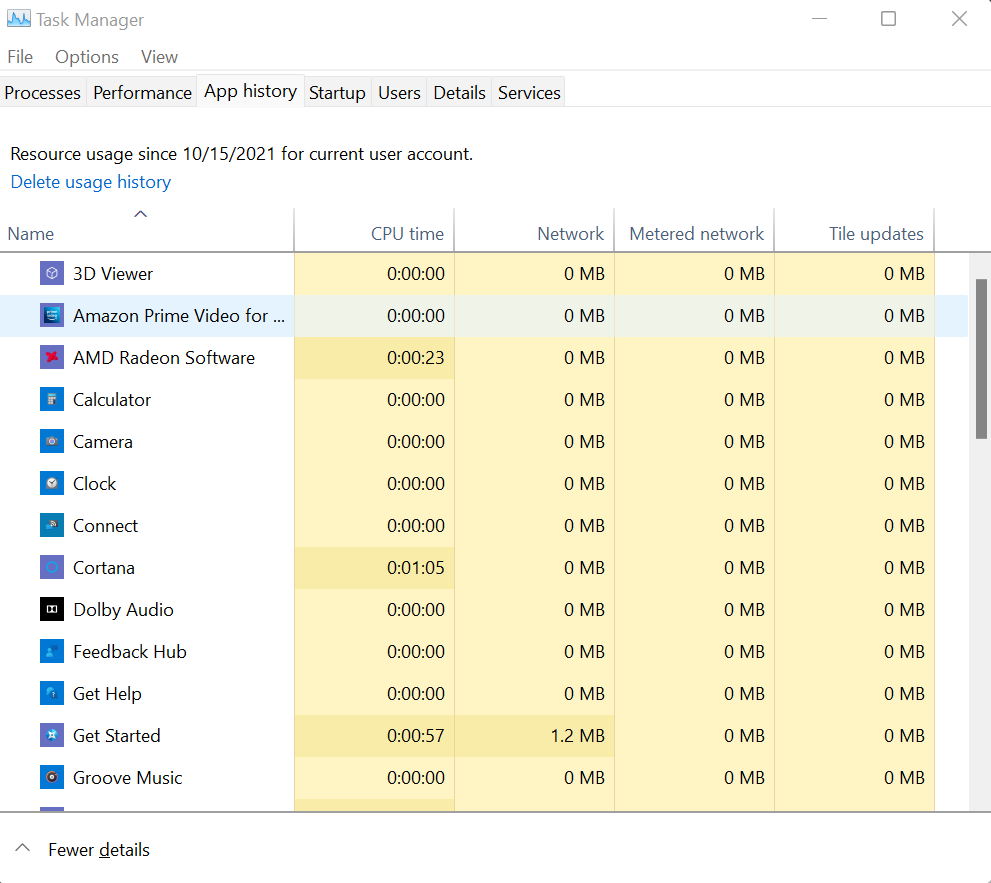Click the vertical scrollbar thumb
991x883 pixels.
[x=981, y=358]
